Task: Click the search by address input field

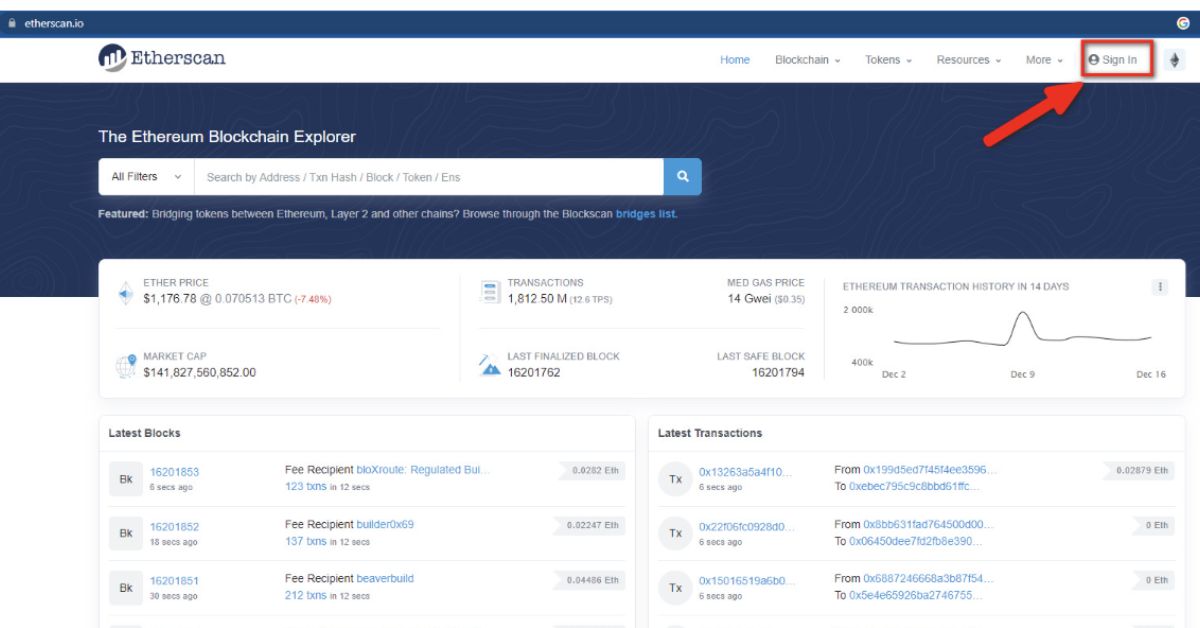Action: [430, 177]
